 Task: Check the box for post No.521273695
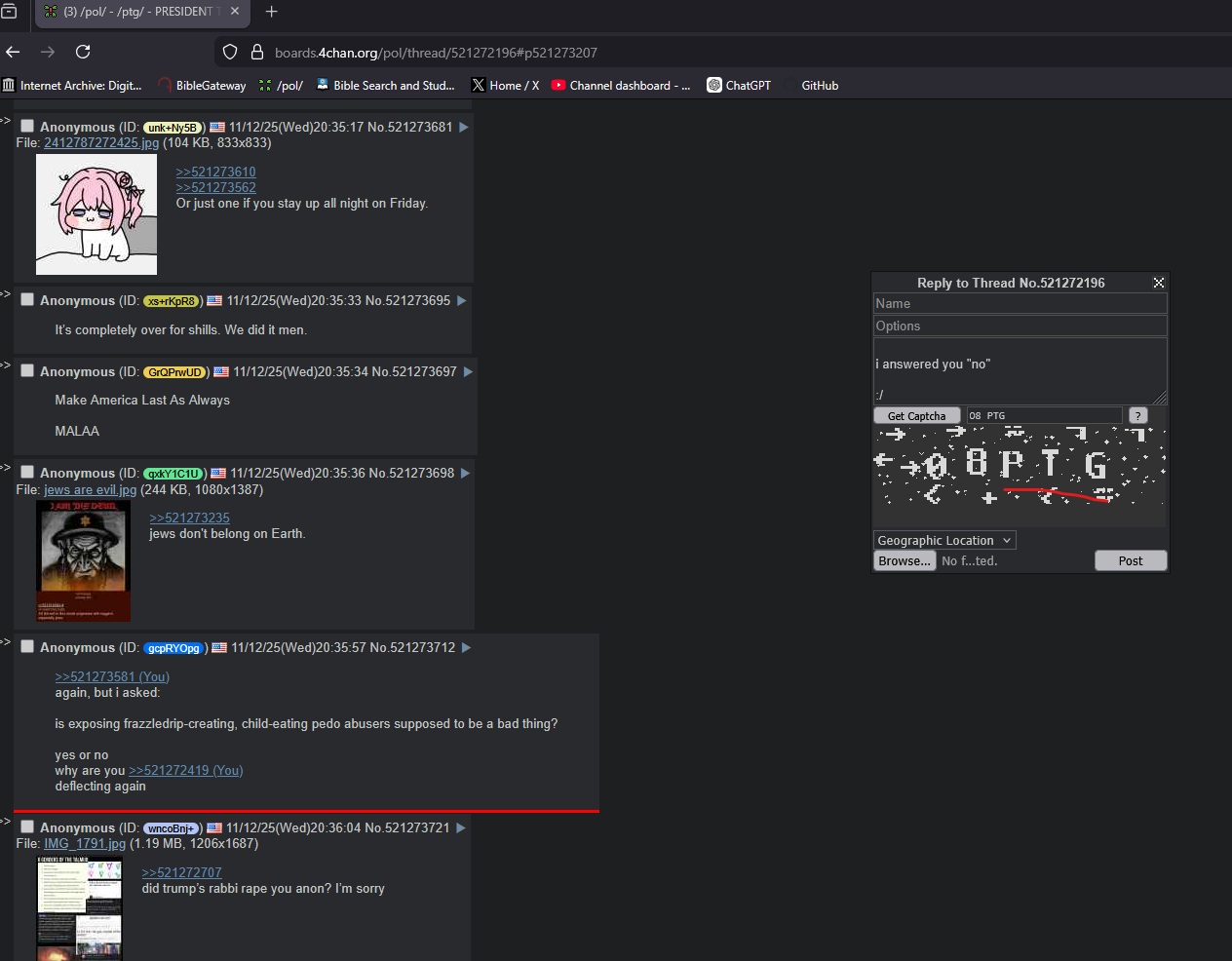pos(27,299)
